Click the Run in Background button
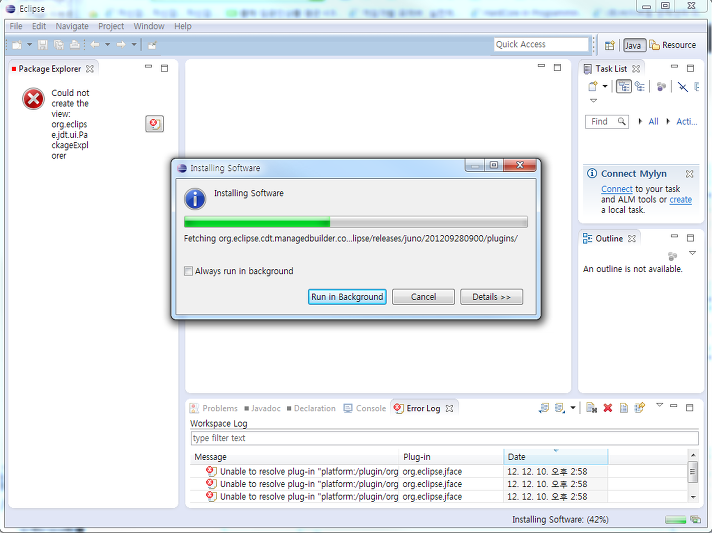The height and width of the screenshot is (533, 712). pyautogui.click(x=347, y=297)
